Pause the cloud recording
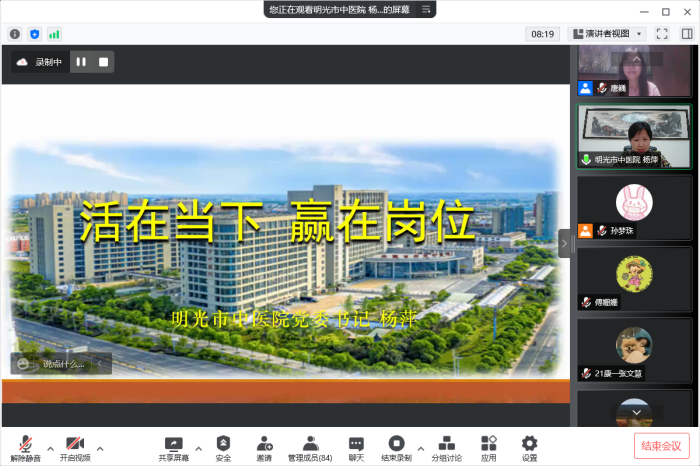The image size is (700, 466). (x=81, y=62)
